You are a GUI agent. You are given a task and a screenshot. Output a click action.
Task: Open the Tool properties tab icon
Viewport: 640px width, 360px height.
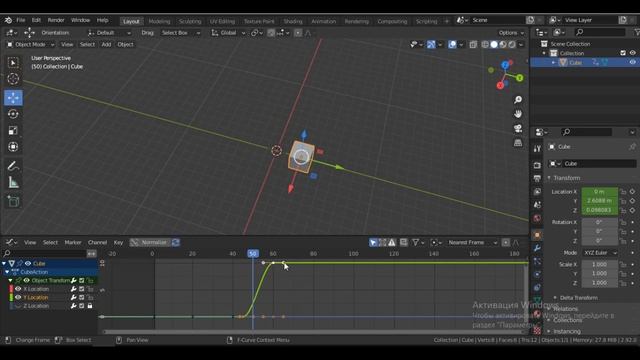tap(537, 149)
